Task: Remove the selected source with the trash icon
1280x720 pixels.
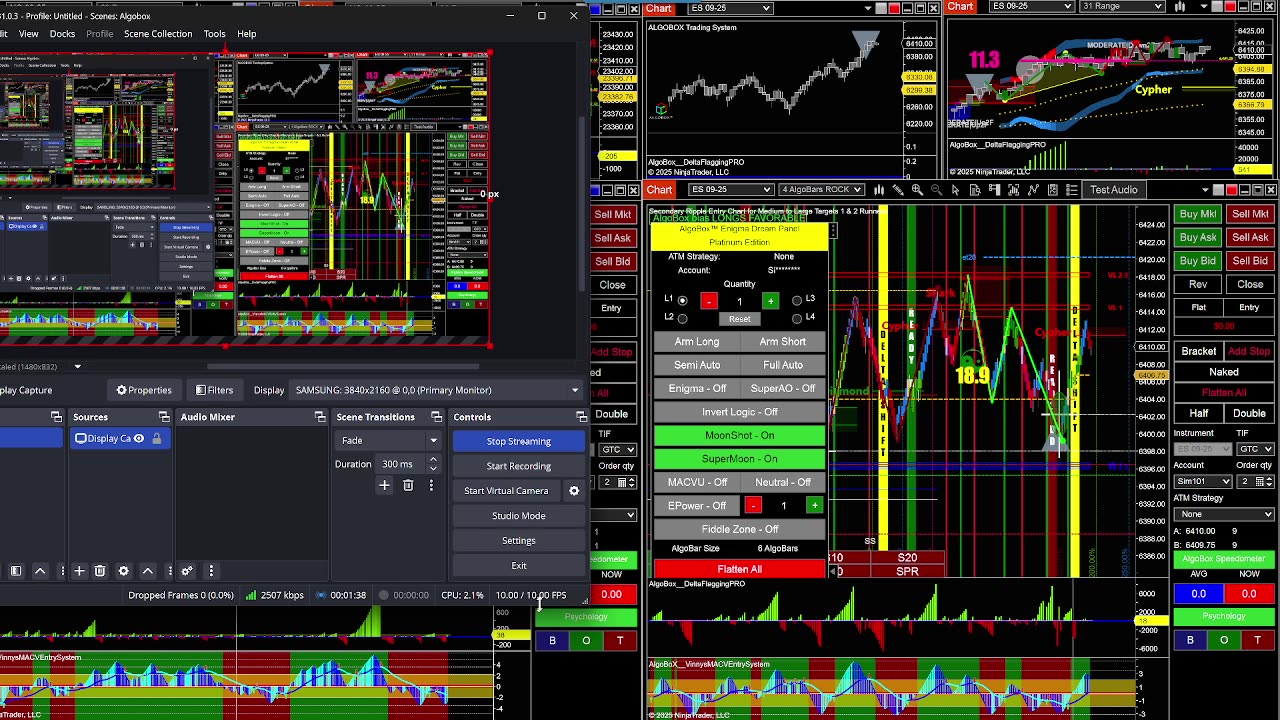Action: [100, 571]
